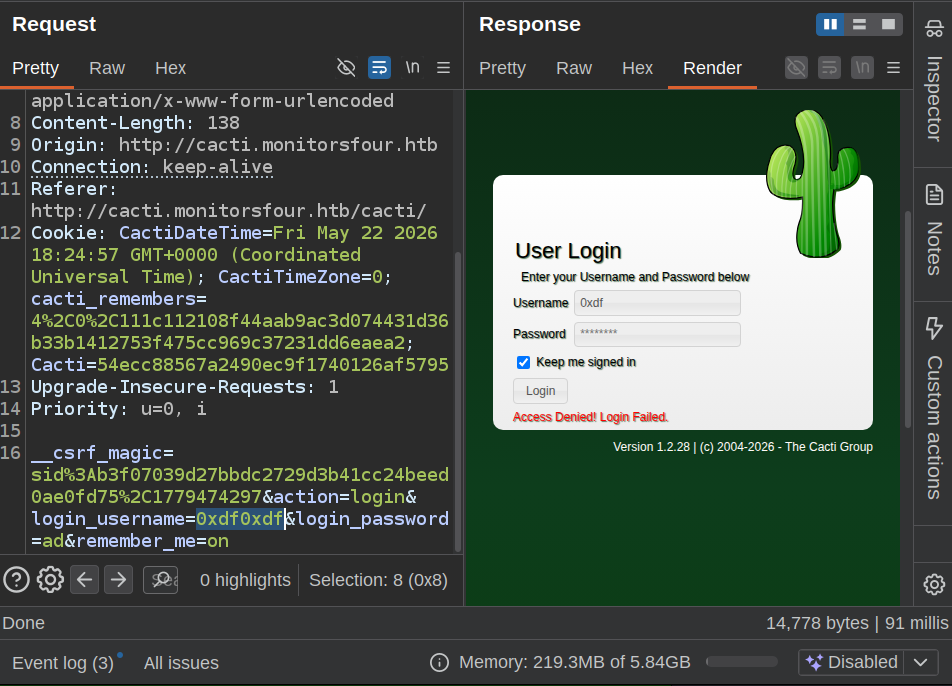Click the memory usage info icon
This screenshot has width=952, height=686.
click(439, 662)
